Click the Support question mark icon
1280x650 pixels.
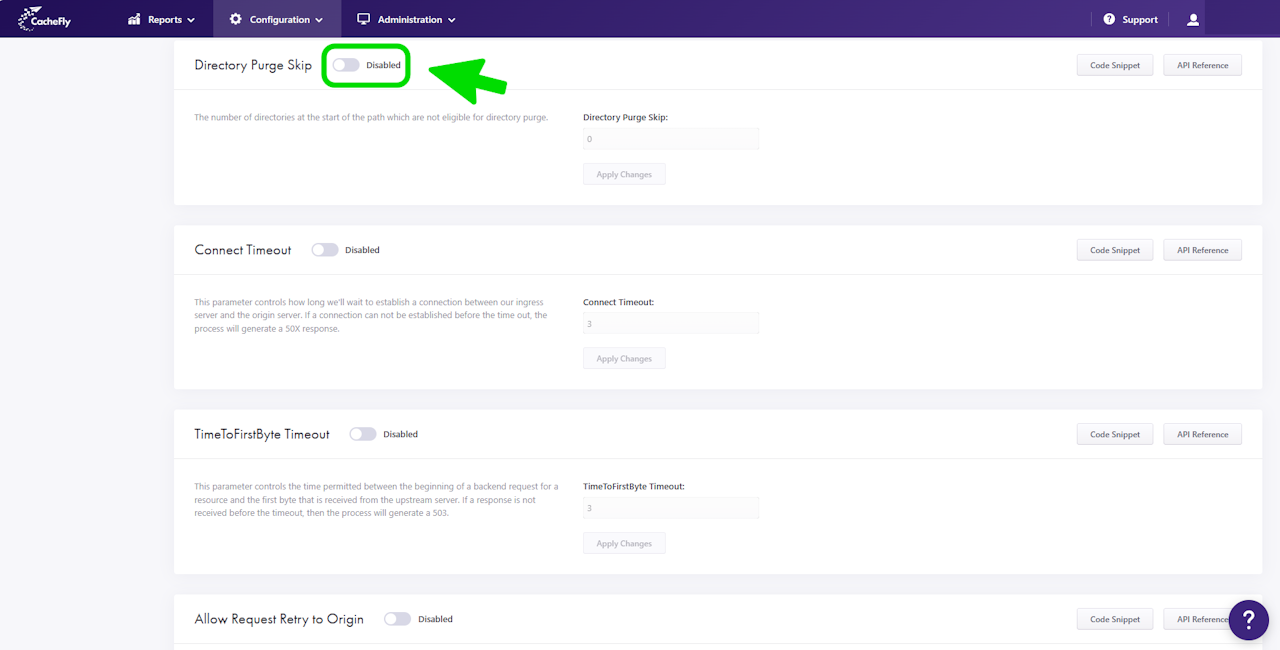point(1109,19)
